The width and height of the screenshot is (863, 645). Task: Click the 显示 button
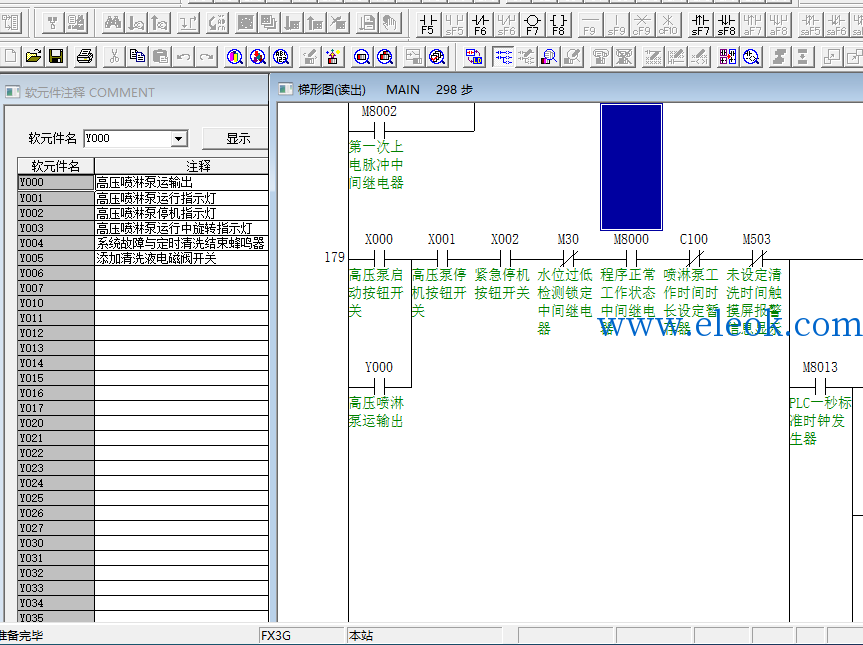pos(237,139)
